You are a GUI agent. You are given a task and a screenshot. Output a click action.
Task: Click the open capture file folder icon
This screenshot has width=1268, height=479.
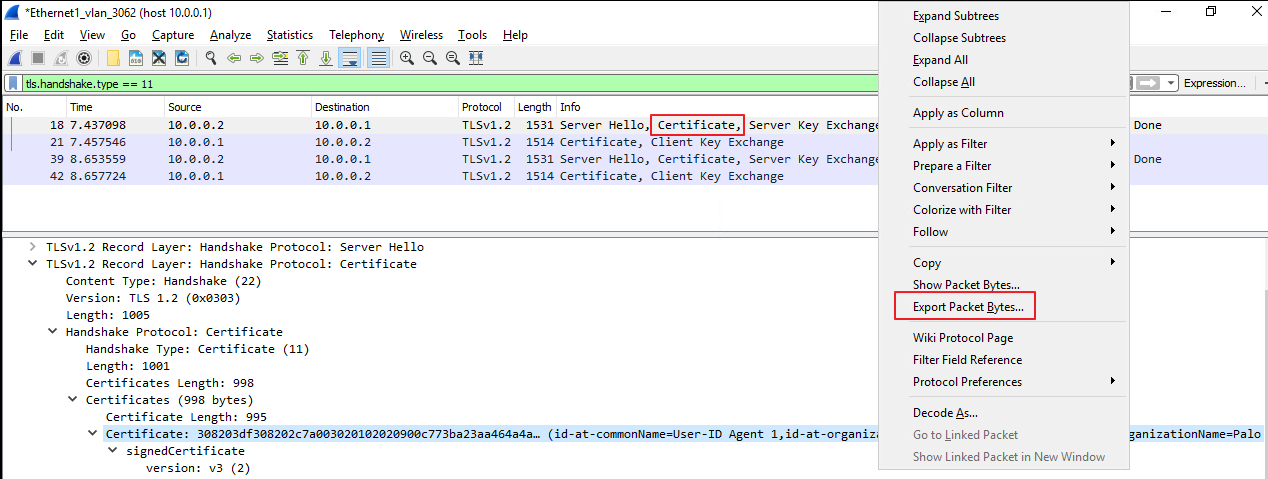coord(114,58)
